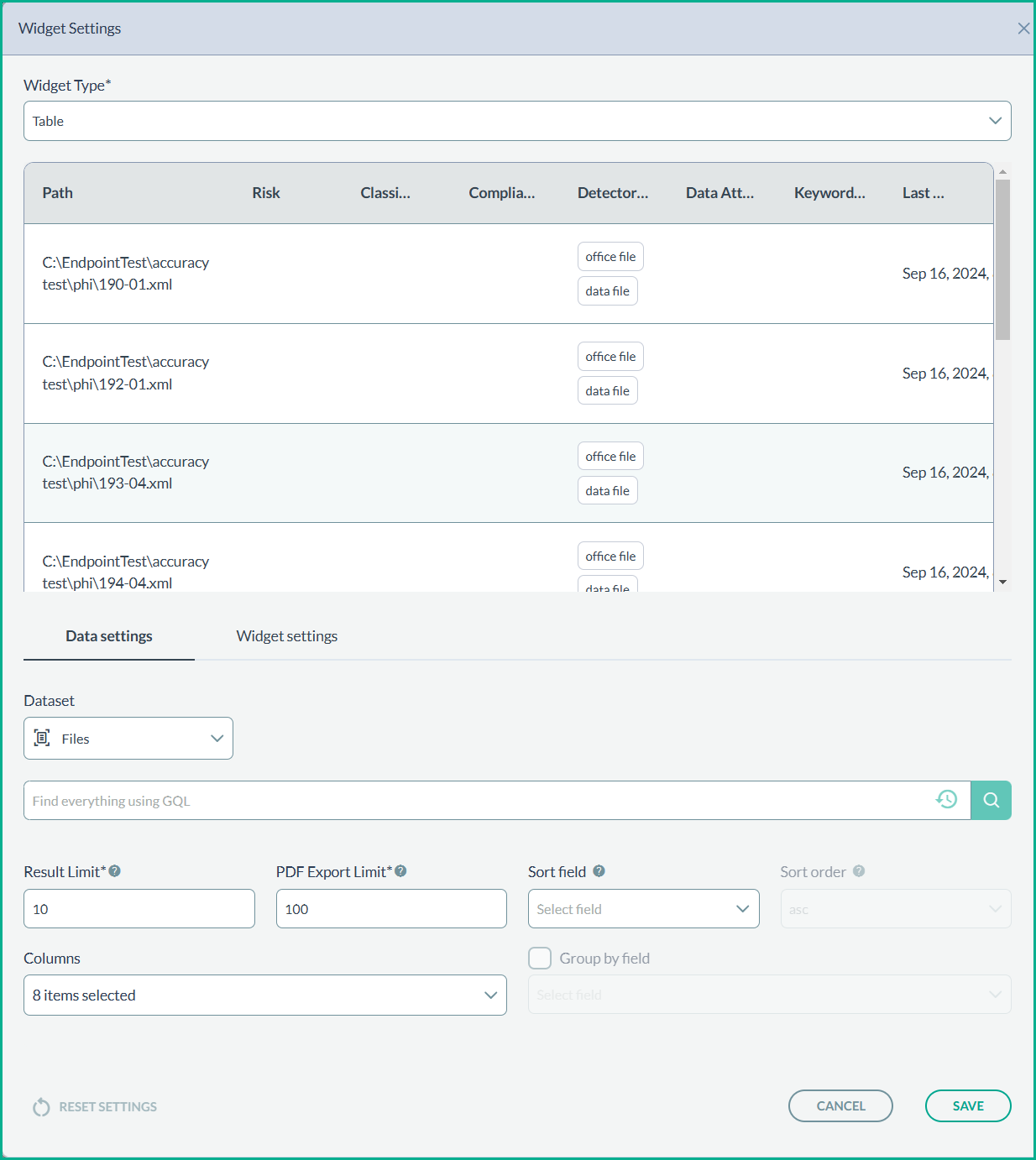Click the PDF Export Limit help icon
This screenshot has height=1160, width=1036.
(x=401, y=871)
